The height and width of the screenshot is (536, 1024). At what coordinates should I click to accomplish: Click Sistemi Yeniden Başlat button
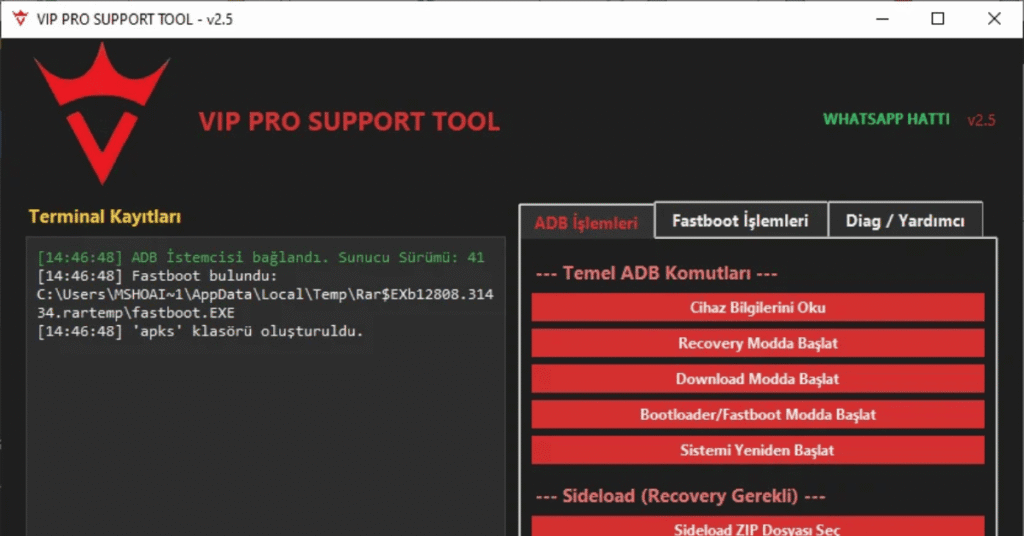[x=758, y=450]
